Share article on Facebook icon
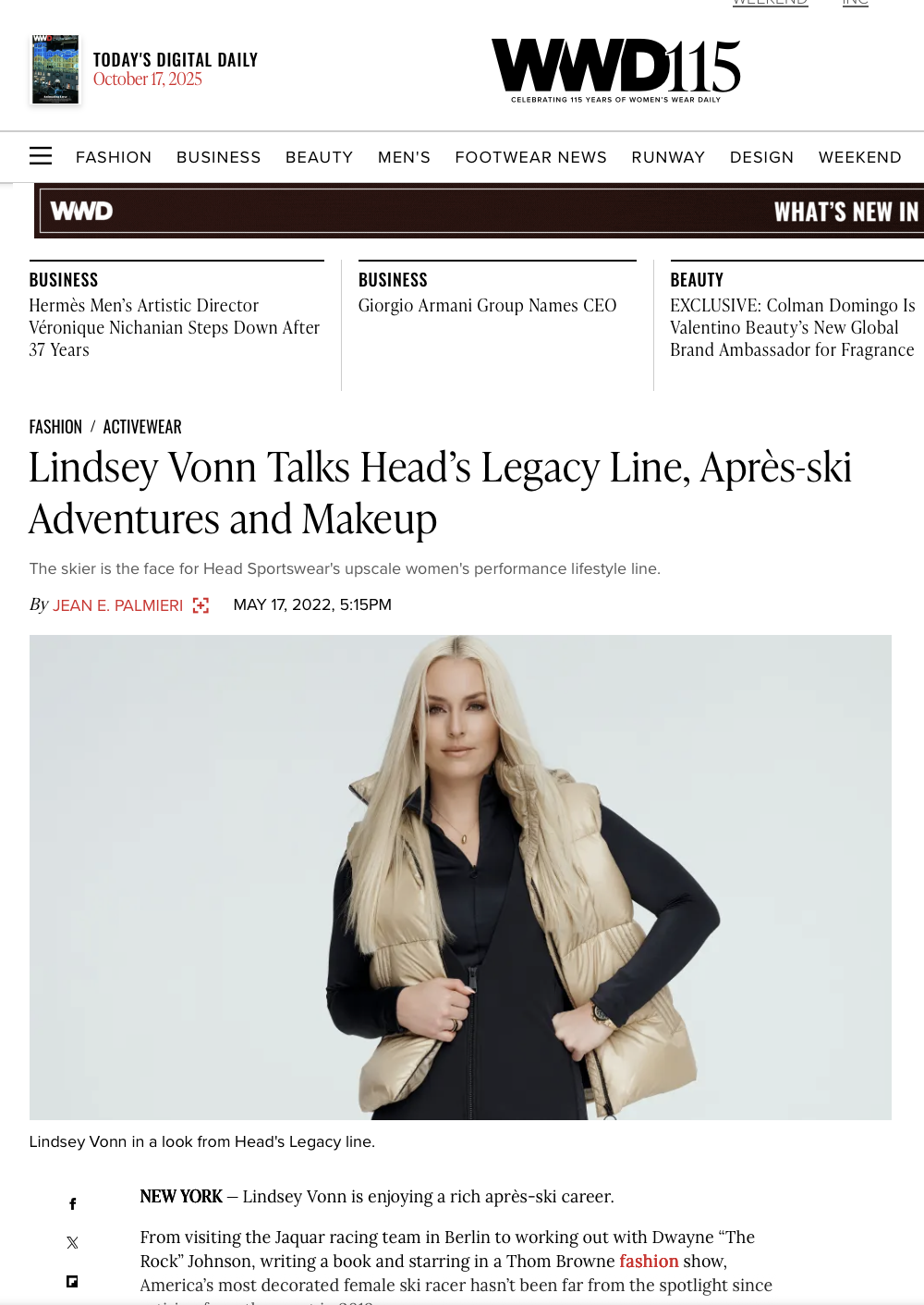 (x=72, y=1203)
